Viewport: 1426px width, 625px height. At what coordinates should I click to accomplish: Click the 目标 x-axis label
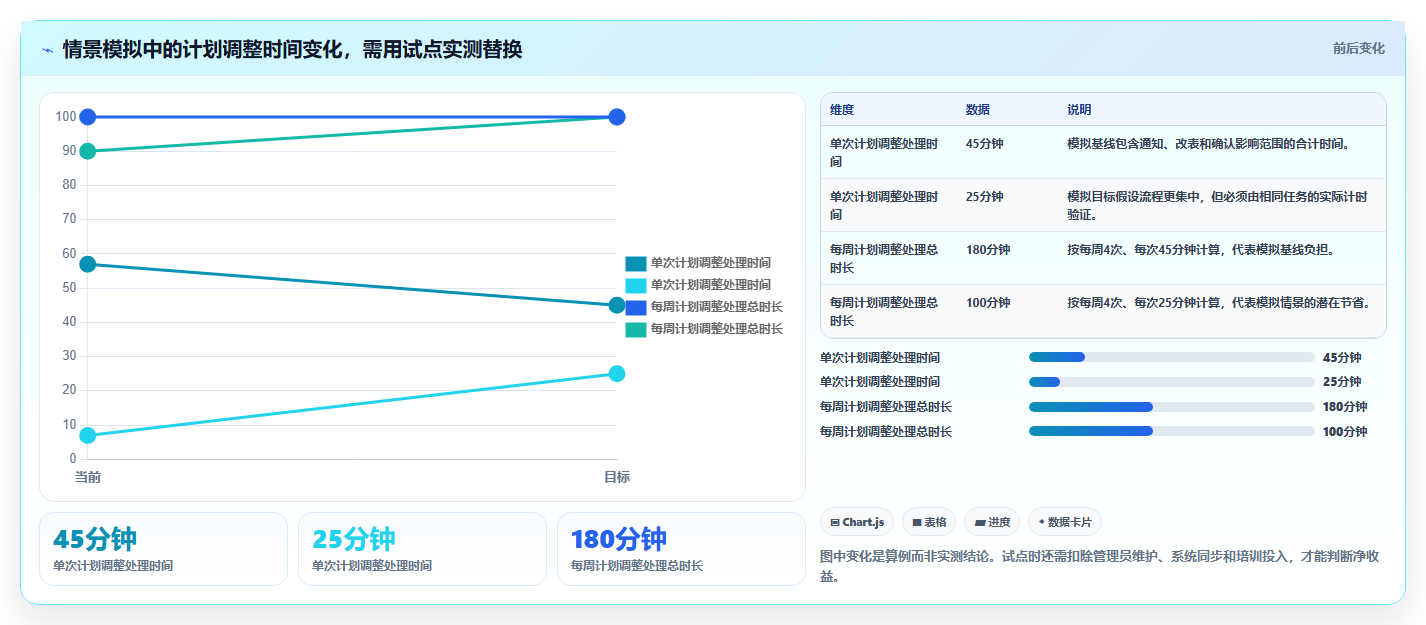[x=617, y=477]
